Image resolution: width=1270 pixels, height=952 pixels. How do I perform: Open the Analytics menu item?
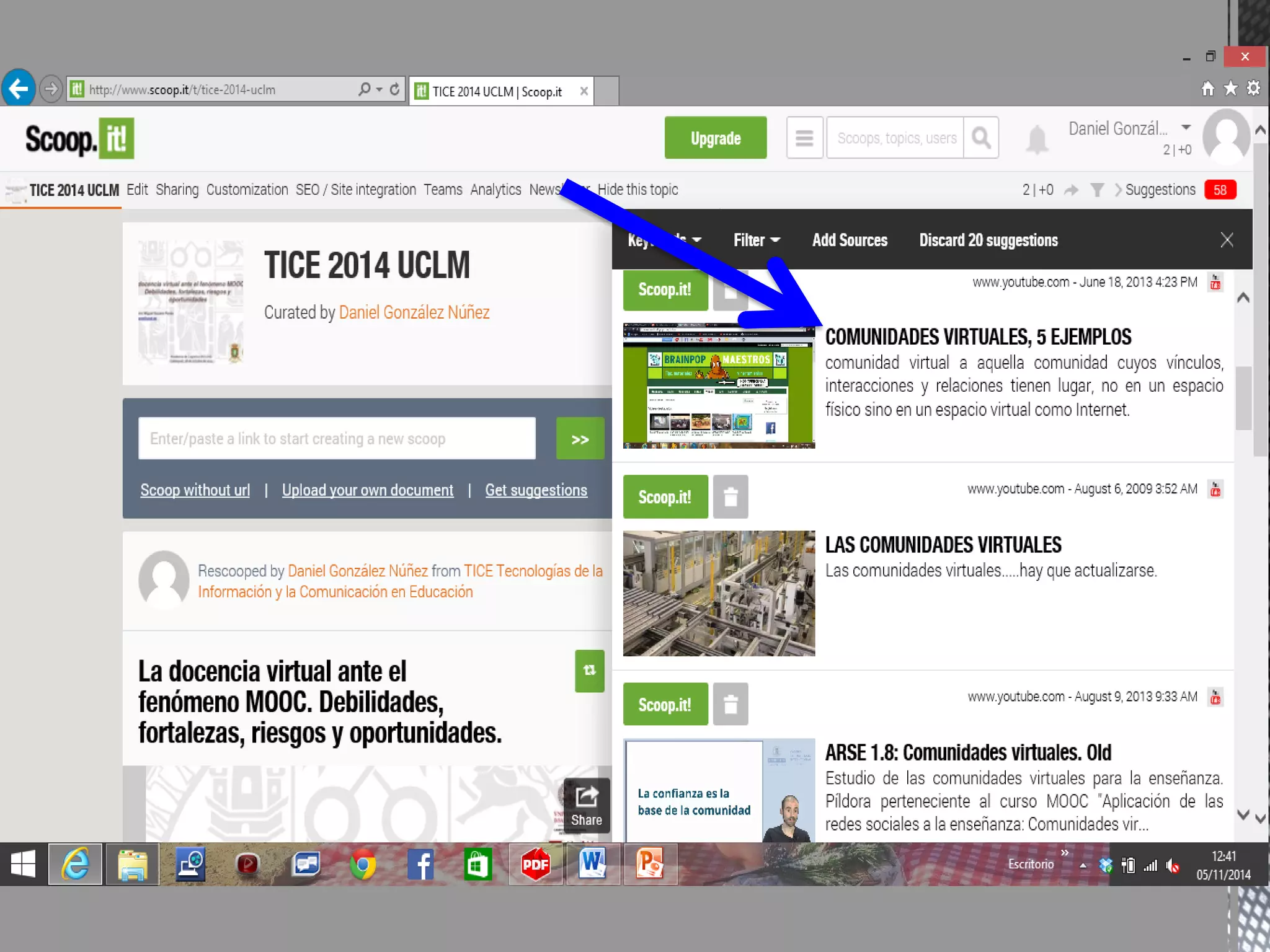pyautogui.click(x=495, y=190)
